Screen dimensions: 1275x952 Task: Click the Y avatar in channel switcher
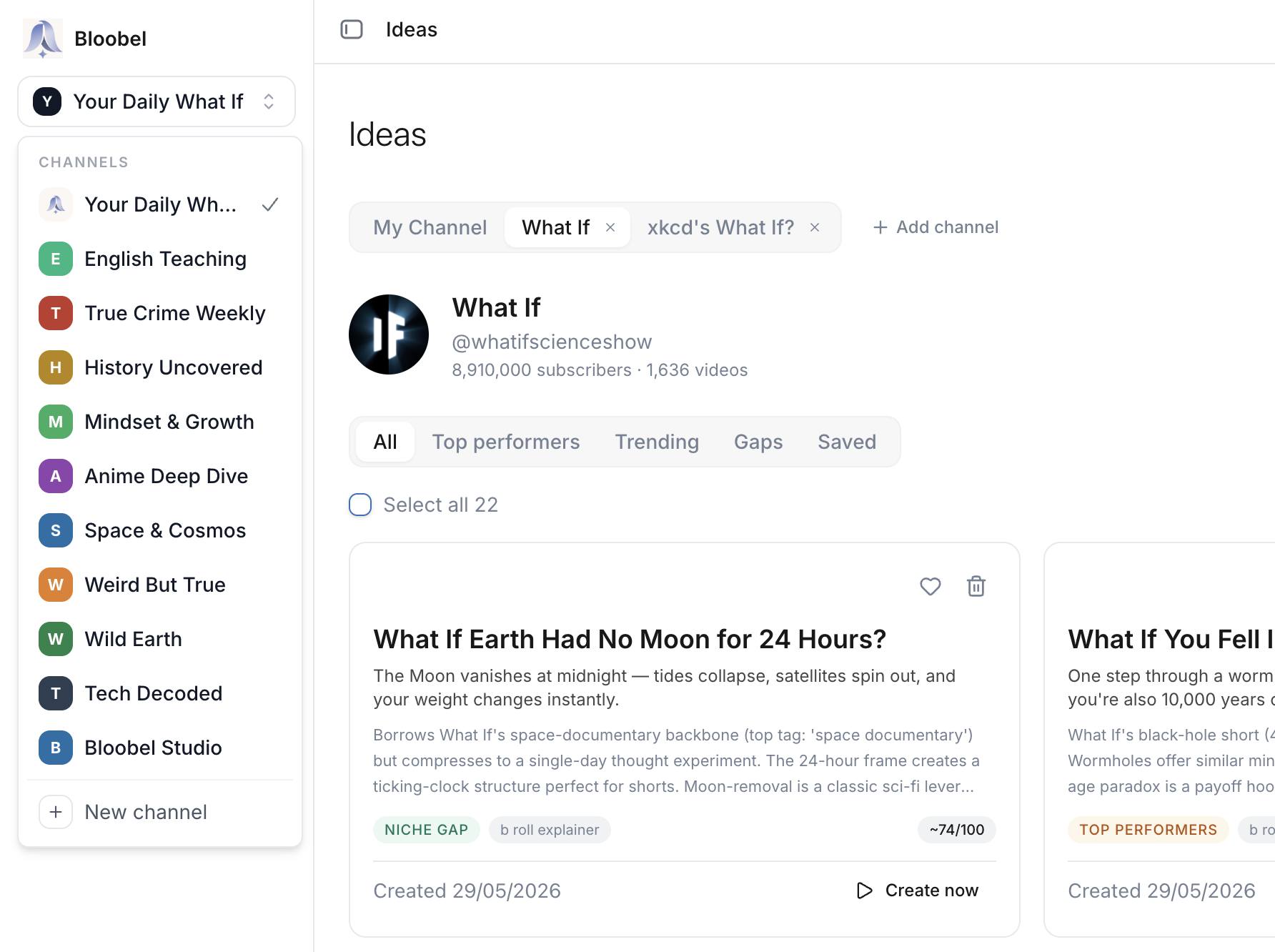(x=47, y=101)
